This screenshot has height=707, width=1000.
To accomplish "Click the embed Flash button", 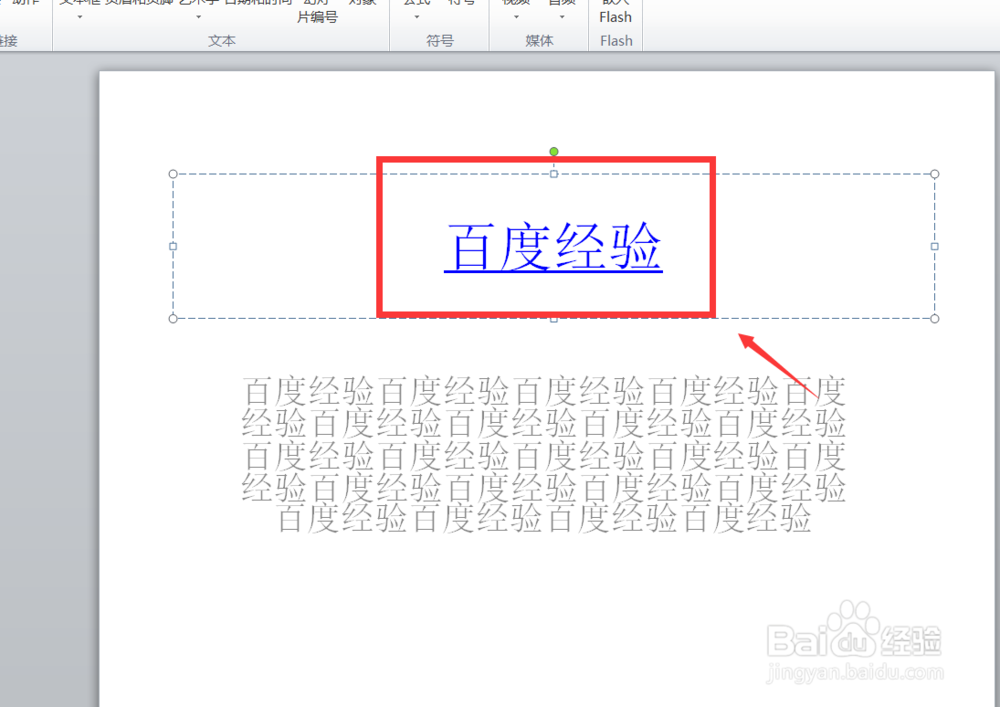I will pyautogui.click(x=615, y=13).
